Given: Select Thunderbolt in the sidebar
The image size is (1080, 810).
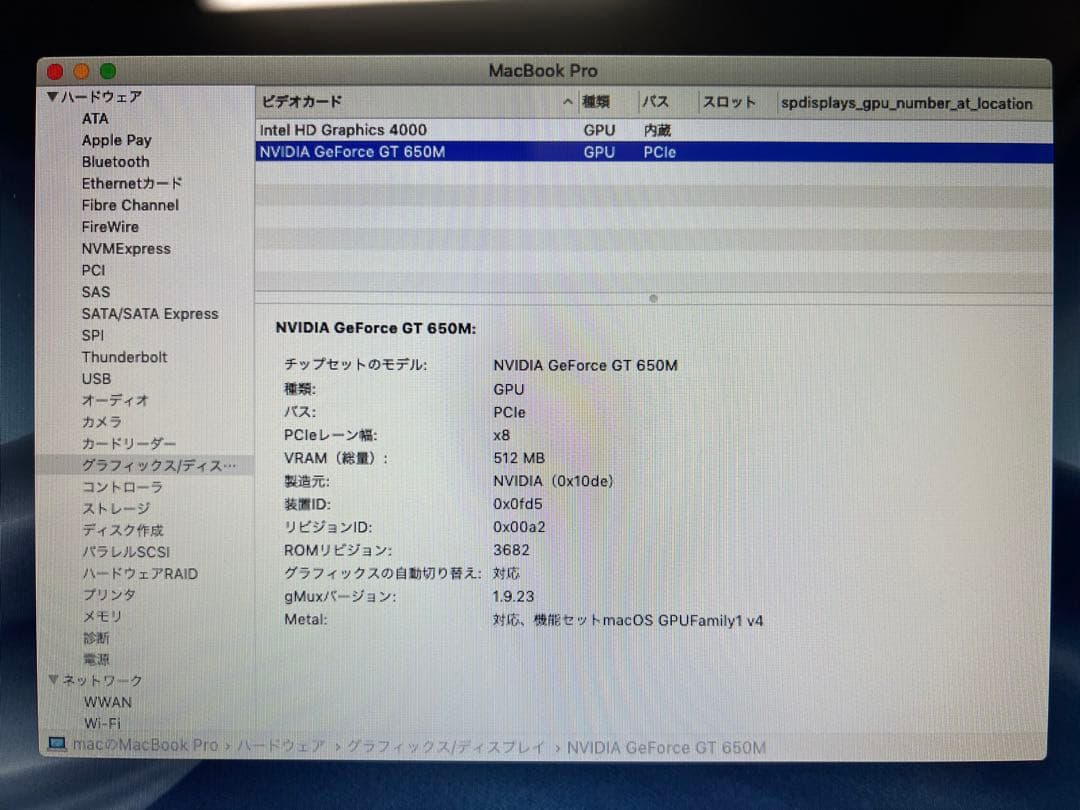Looking at the screenshot, I should [x=124, y=357].
